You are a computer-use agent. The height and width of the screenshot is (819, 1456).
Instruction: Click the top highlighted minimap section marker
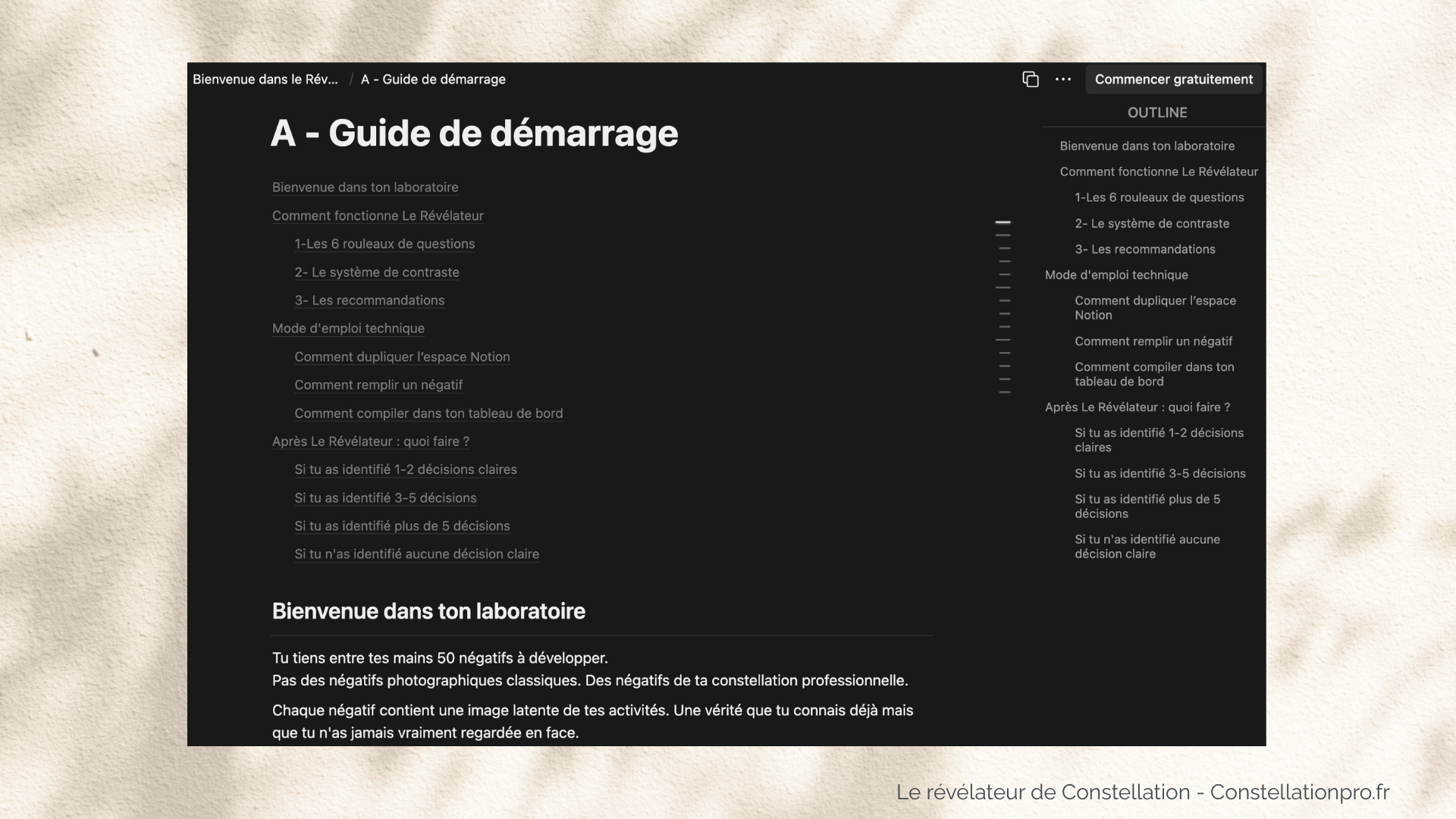(x=1003, y=223)
